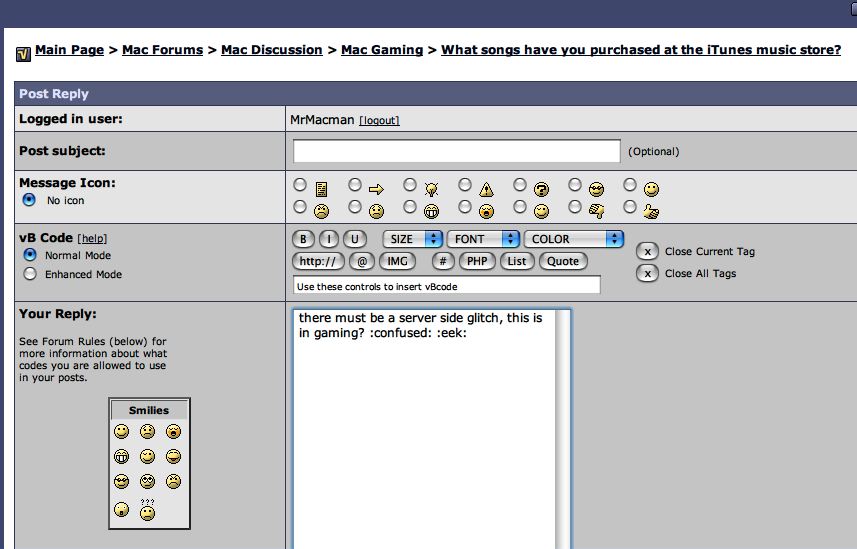This screenshot has height=549, width=857.
Task: Insert the confused ??? smiley in Smilies box
Action: (x=147, y=510)
